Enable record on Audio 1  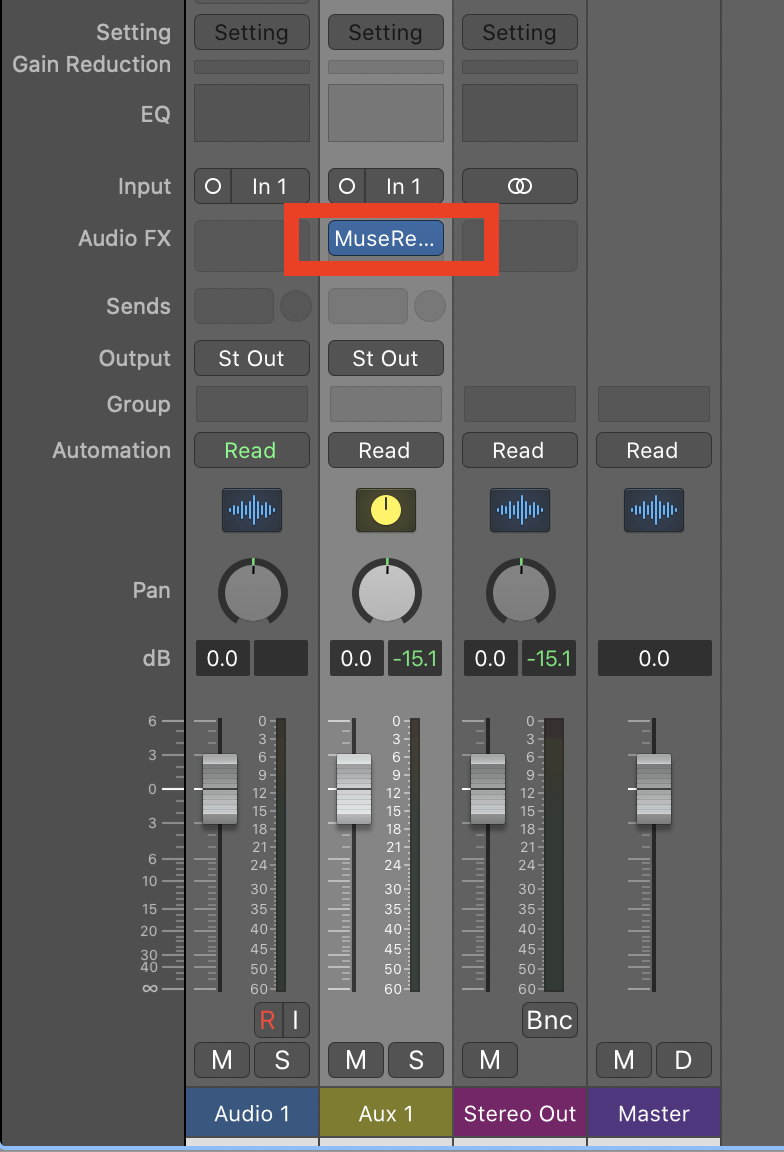coord(267,1020)
